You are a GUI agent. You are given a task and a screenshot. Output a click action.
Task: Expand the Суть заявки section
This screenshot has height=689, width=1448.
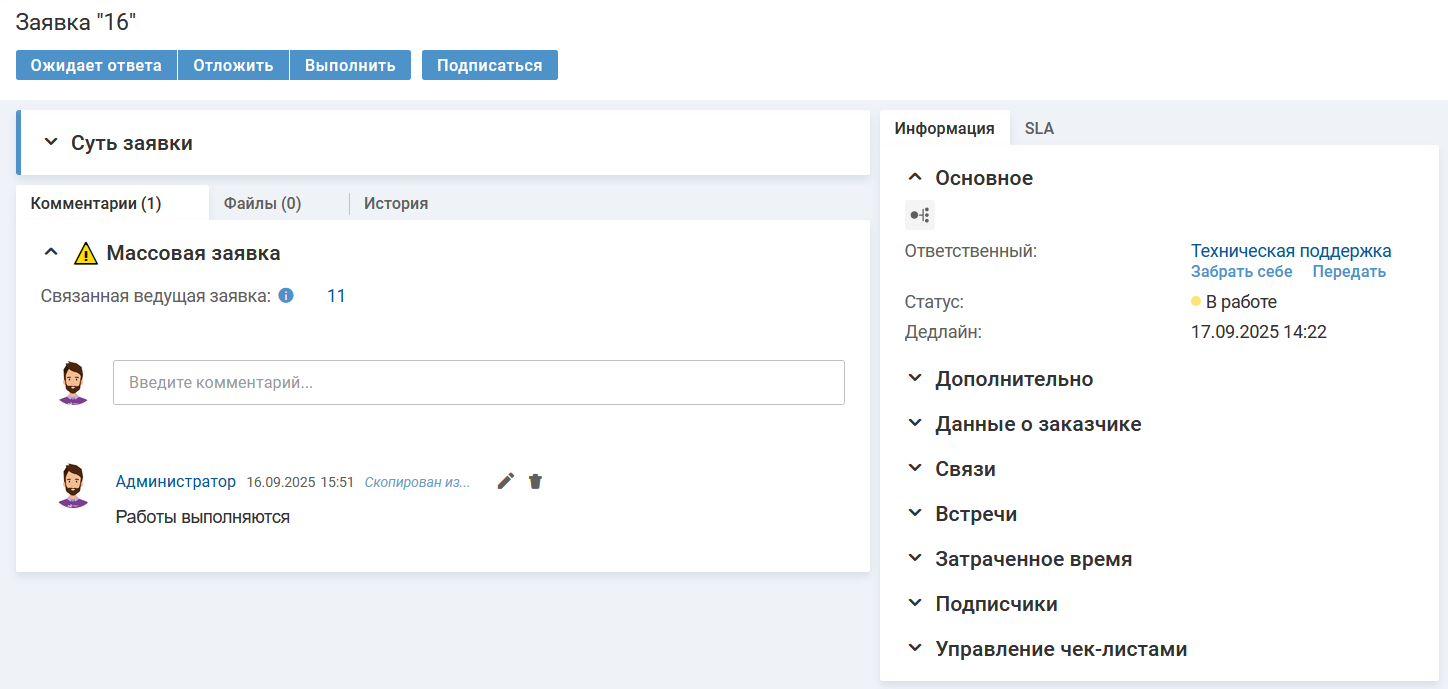51,143
